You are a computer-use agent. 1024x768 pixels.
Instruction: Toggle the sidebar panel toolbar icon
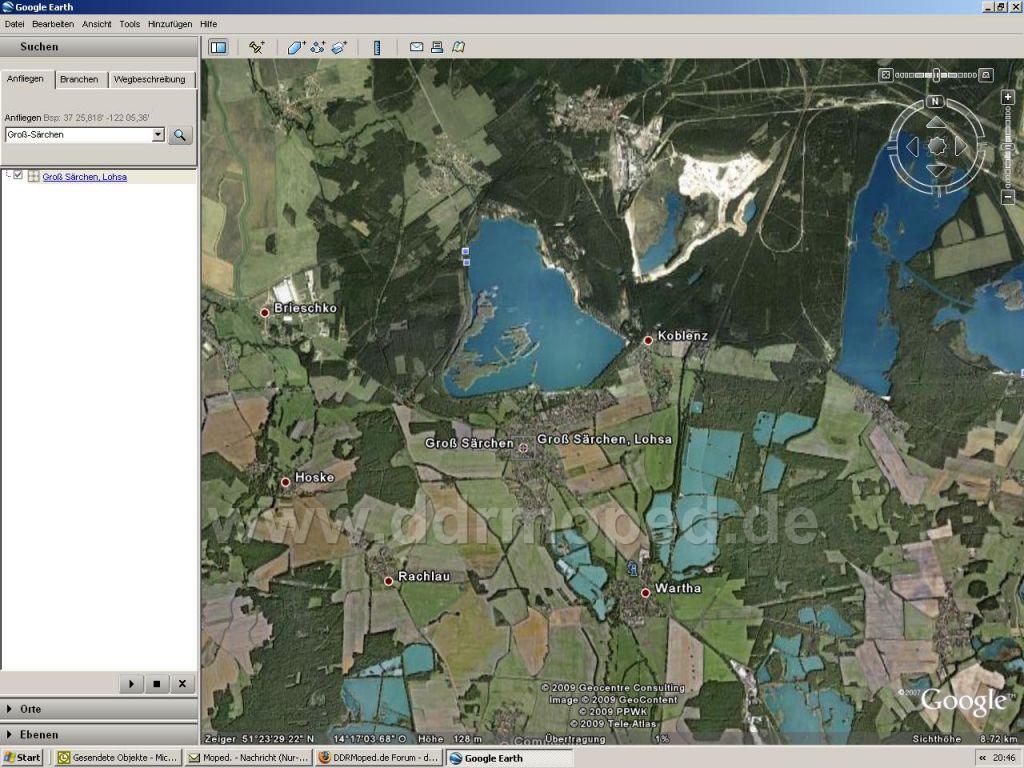(218, 47)
